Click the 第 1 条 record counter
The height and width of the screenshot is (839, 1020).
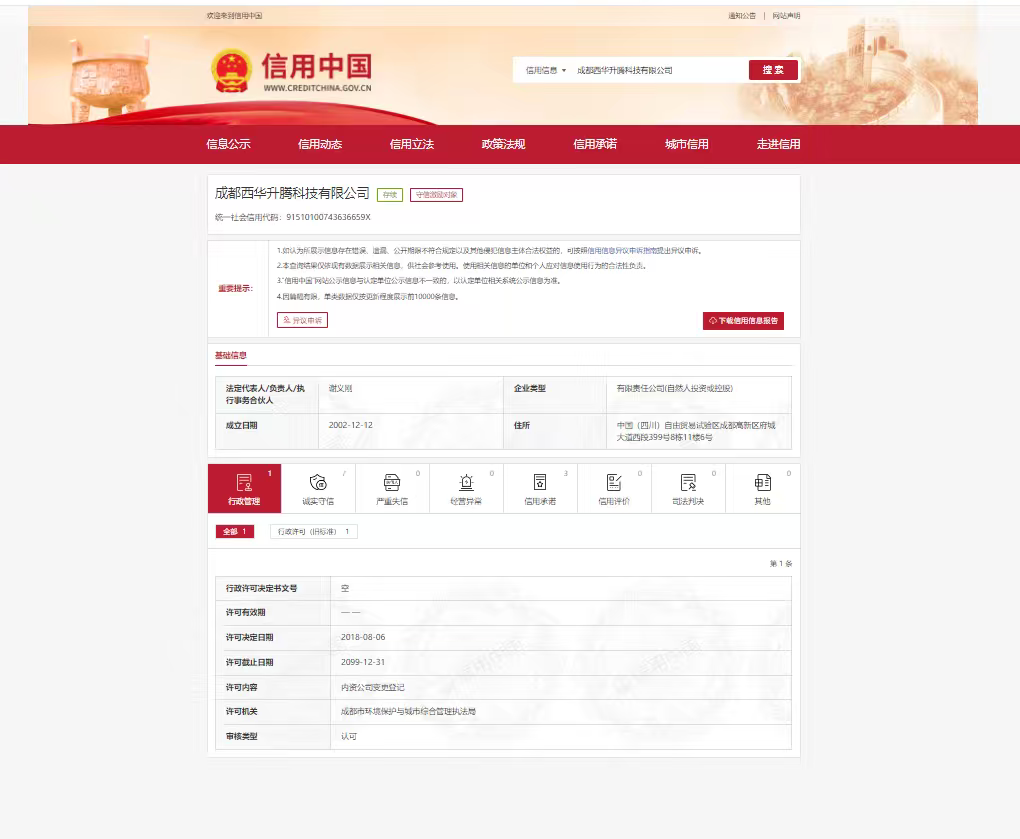[x=781, y=563]
